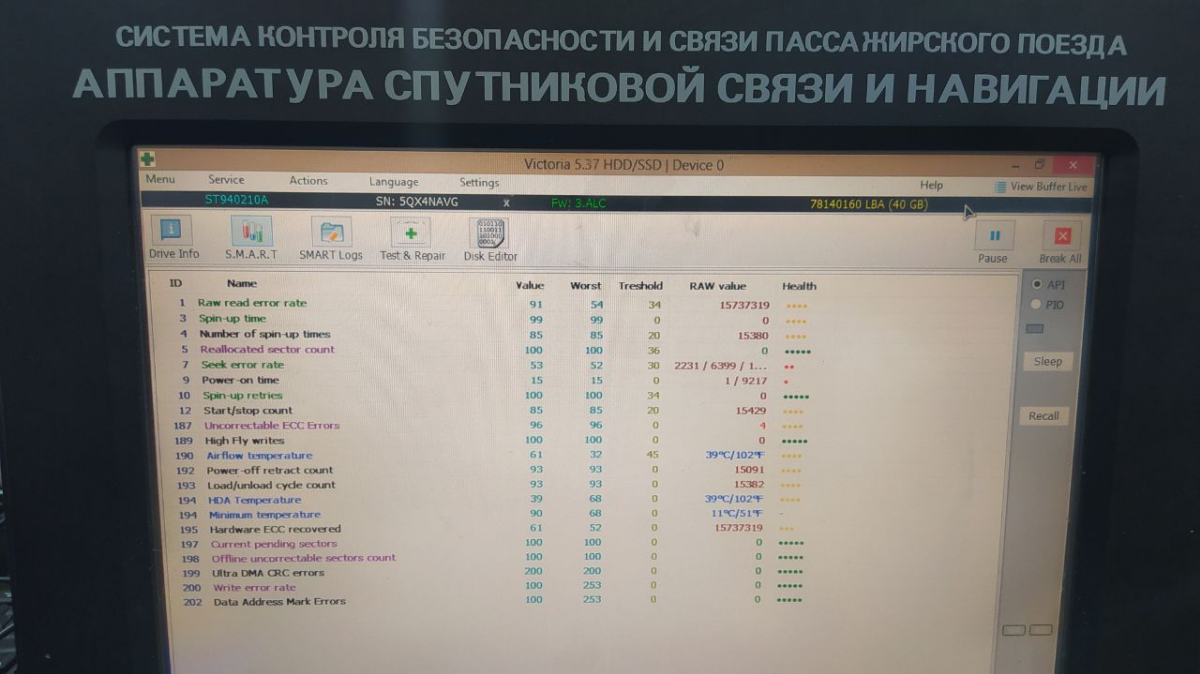Open the Settings menu
Image resolution: width=1200 pixels, height=674 pixels.
(x=479, y=183)
